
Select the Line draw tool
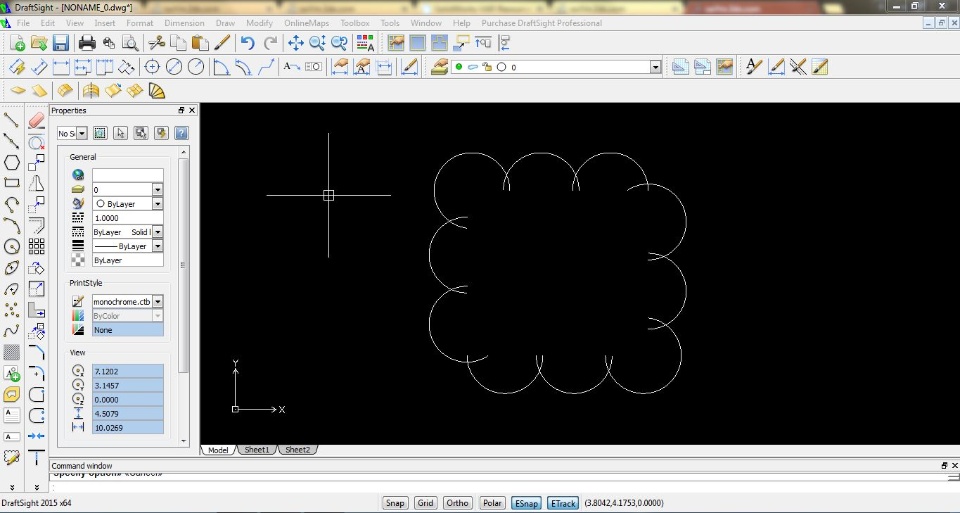coord(11,120)
